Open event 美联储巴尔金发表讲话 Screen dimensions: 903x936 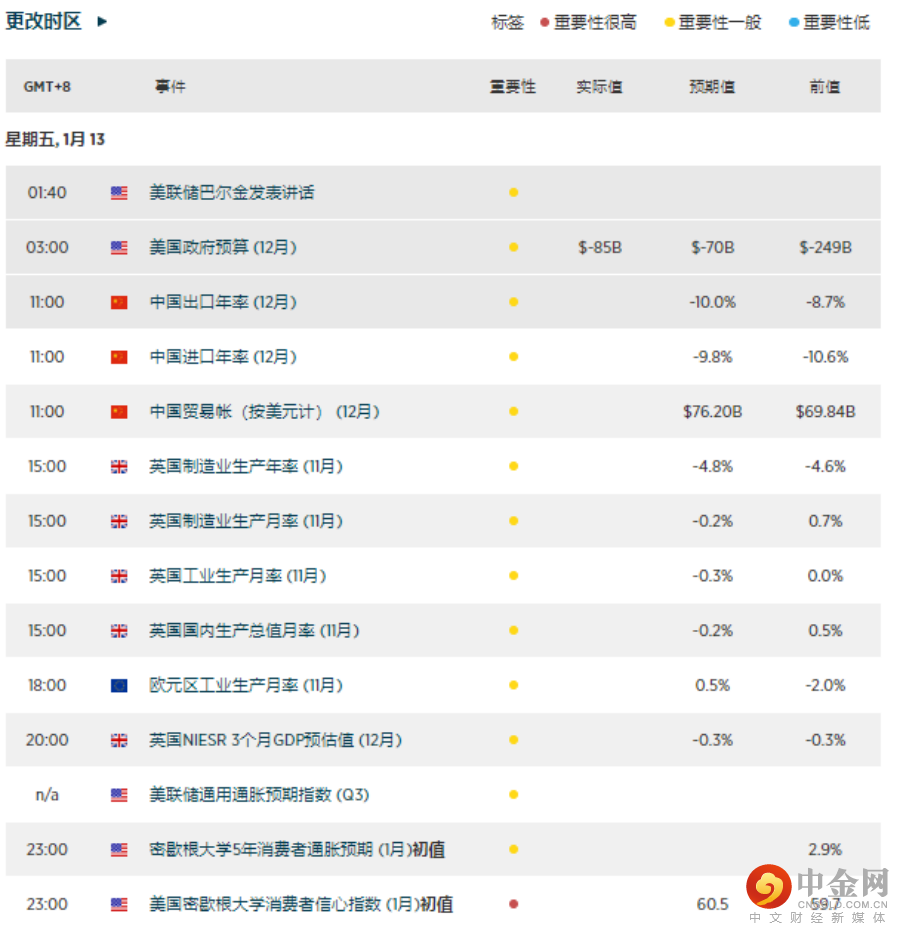232,192
